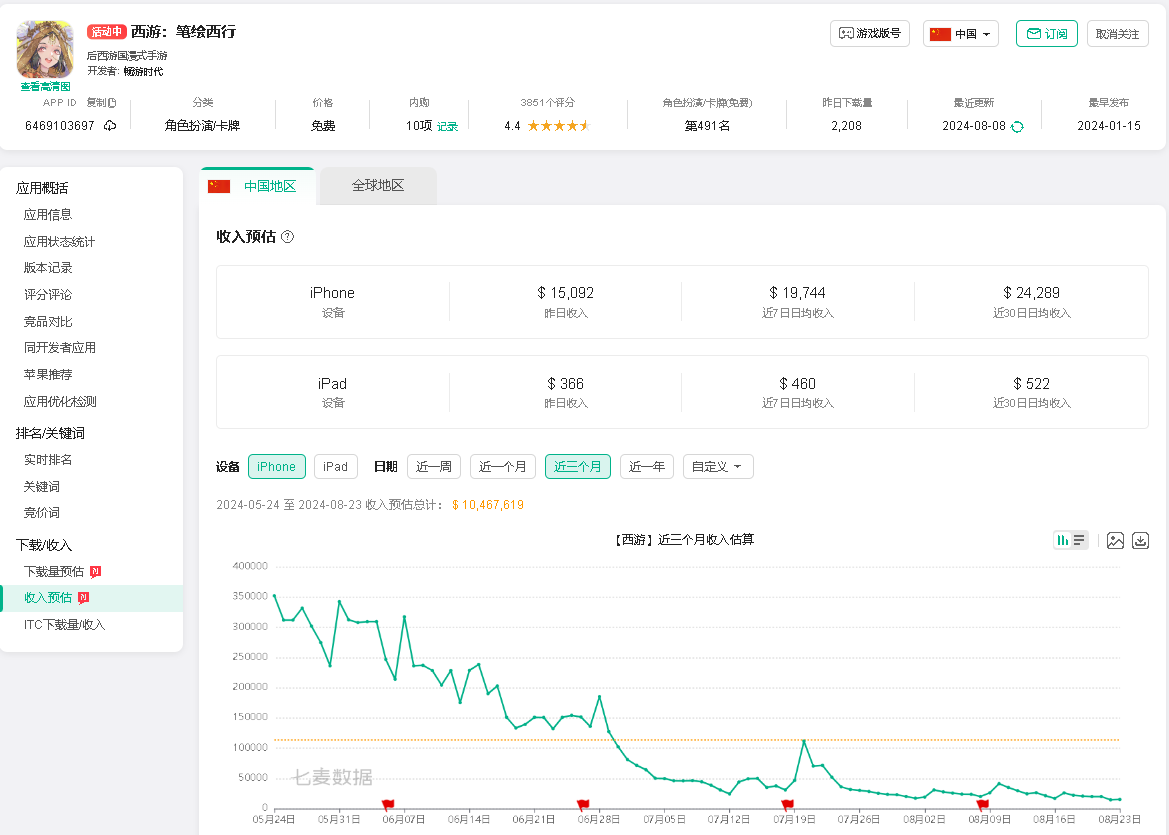The image size is (1169, 835).
Task: Open 实时排名 in the sidebar
Action: [48, 460]
